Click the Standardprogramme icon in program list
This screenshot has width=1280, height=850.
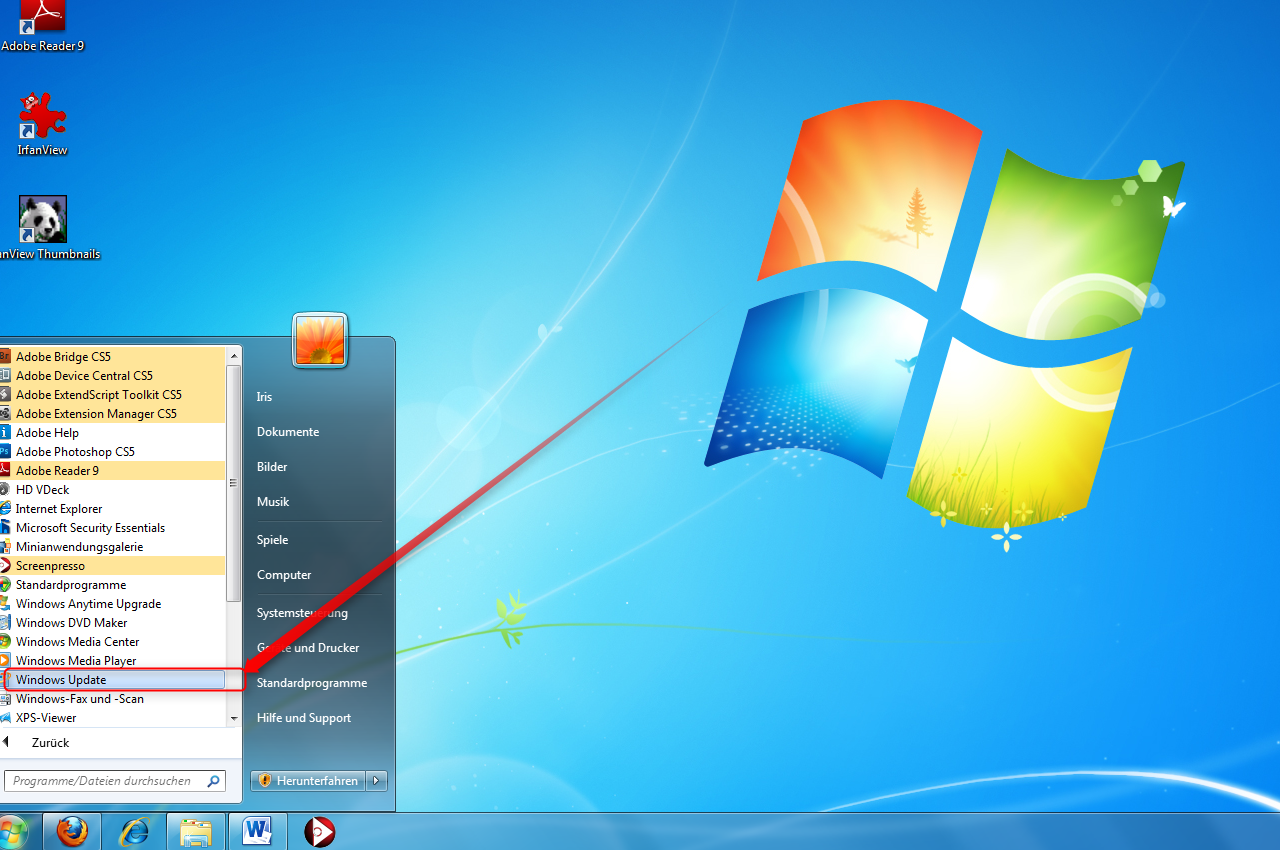pyautogui.click(x=5, y=584)
